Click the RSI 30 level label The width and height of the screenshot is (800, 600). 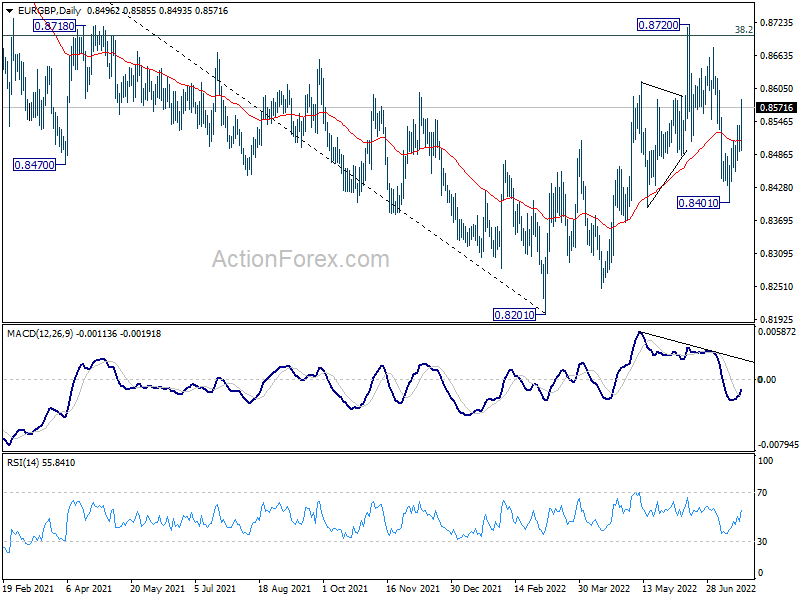[762, 542]
